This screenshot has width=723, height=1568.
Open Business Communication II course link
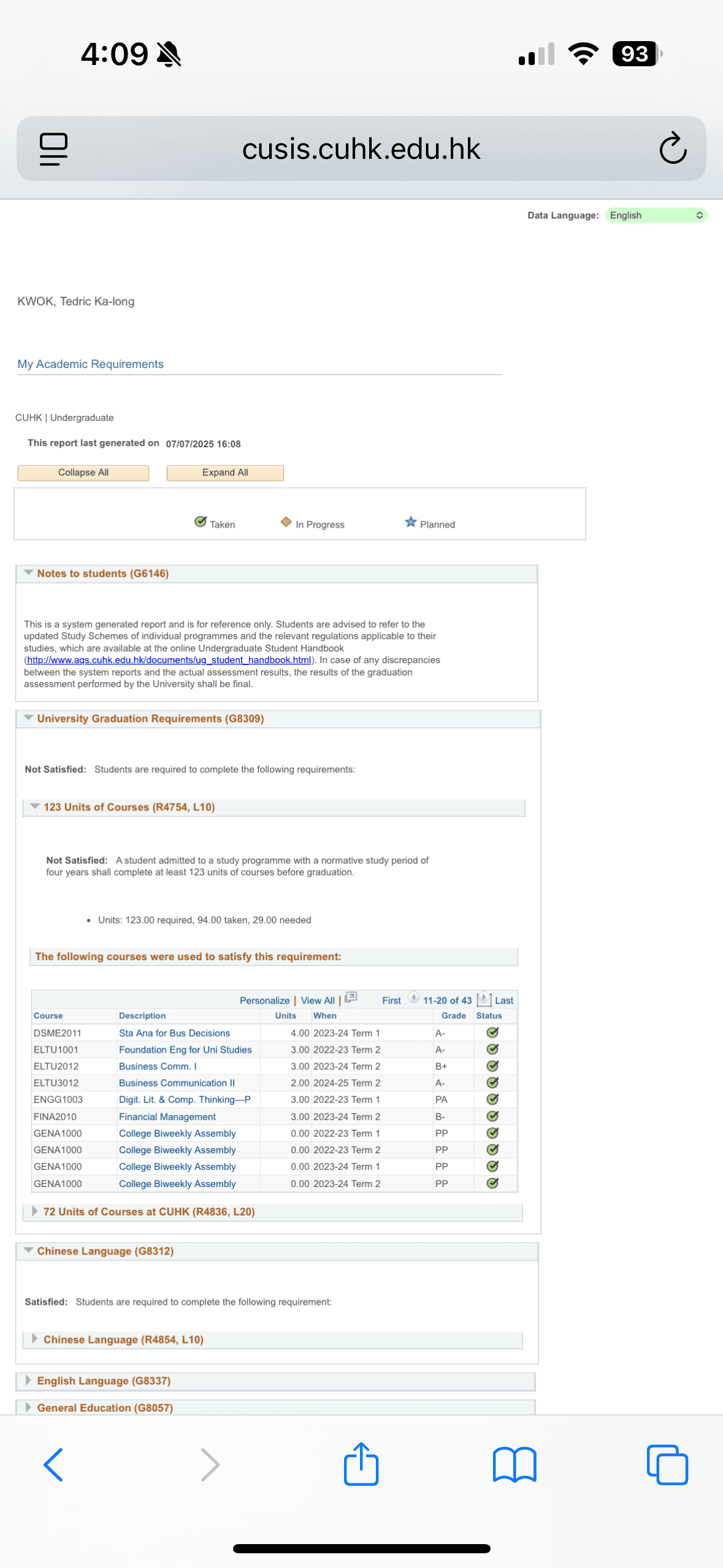coord(177,1083)
